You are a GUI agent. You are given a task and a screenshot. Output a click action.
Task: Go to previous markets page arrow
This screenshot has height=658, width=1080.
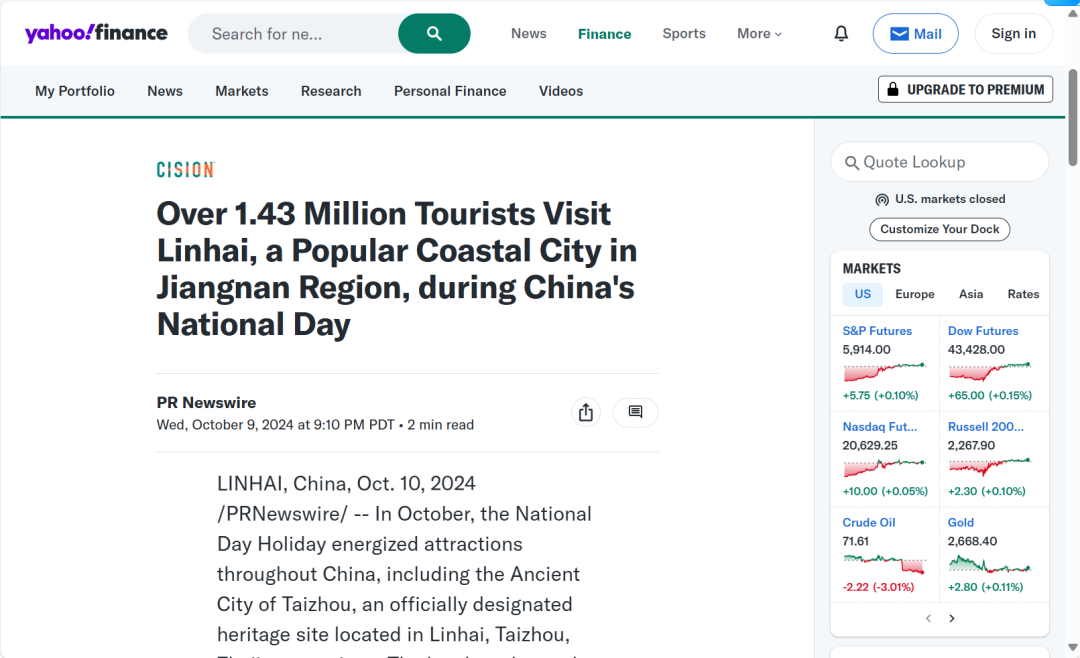(x=928, y=618)
